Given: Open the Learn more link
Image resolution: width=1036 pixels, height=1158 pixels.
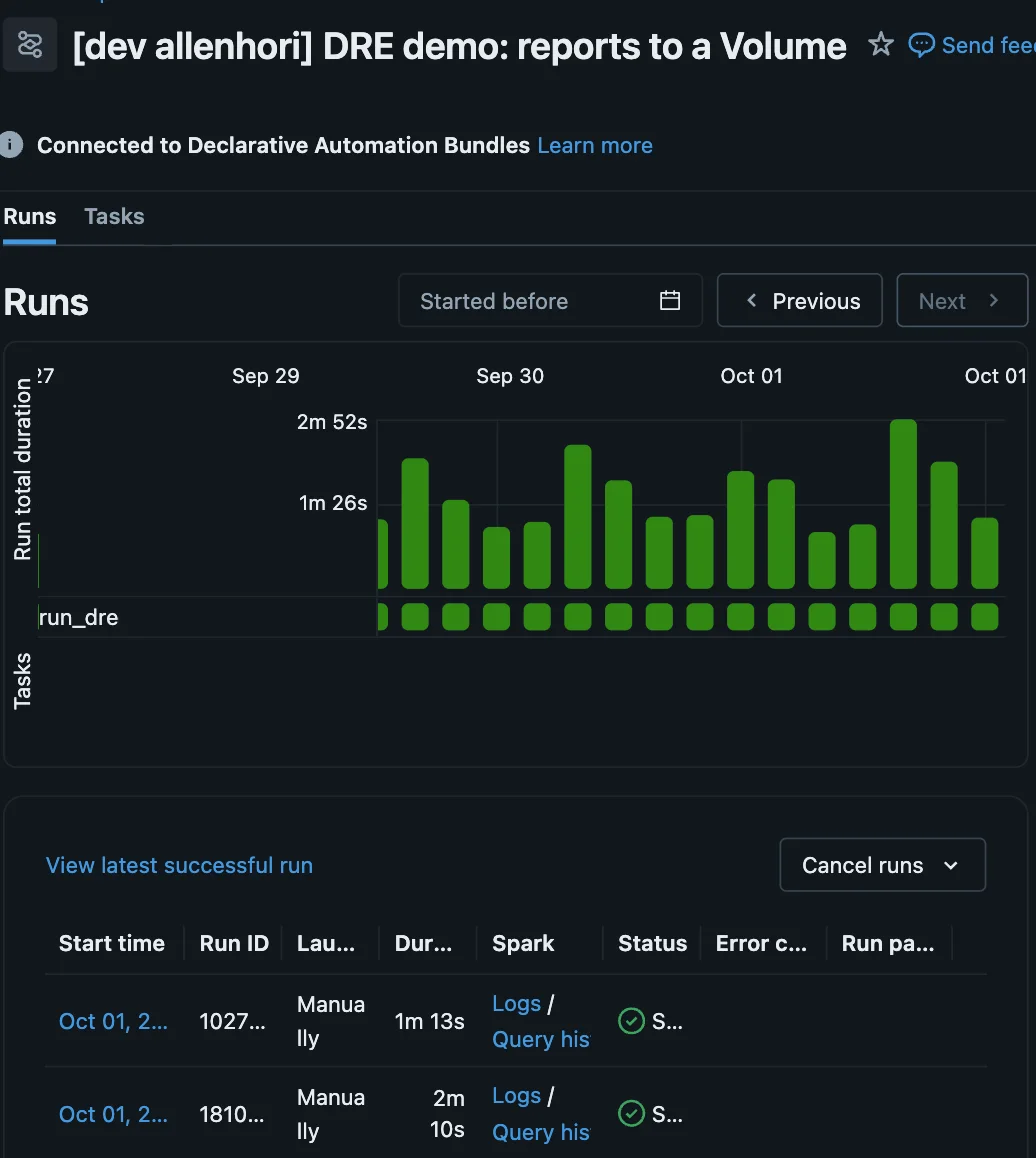Looking at the screenshot, I should point(595,145).
